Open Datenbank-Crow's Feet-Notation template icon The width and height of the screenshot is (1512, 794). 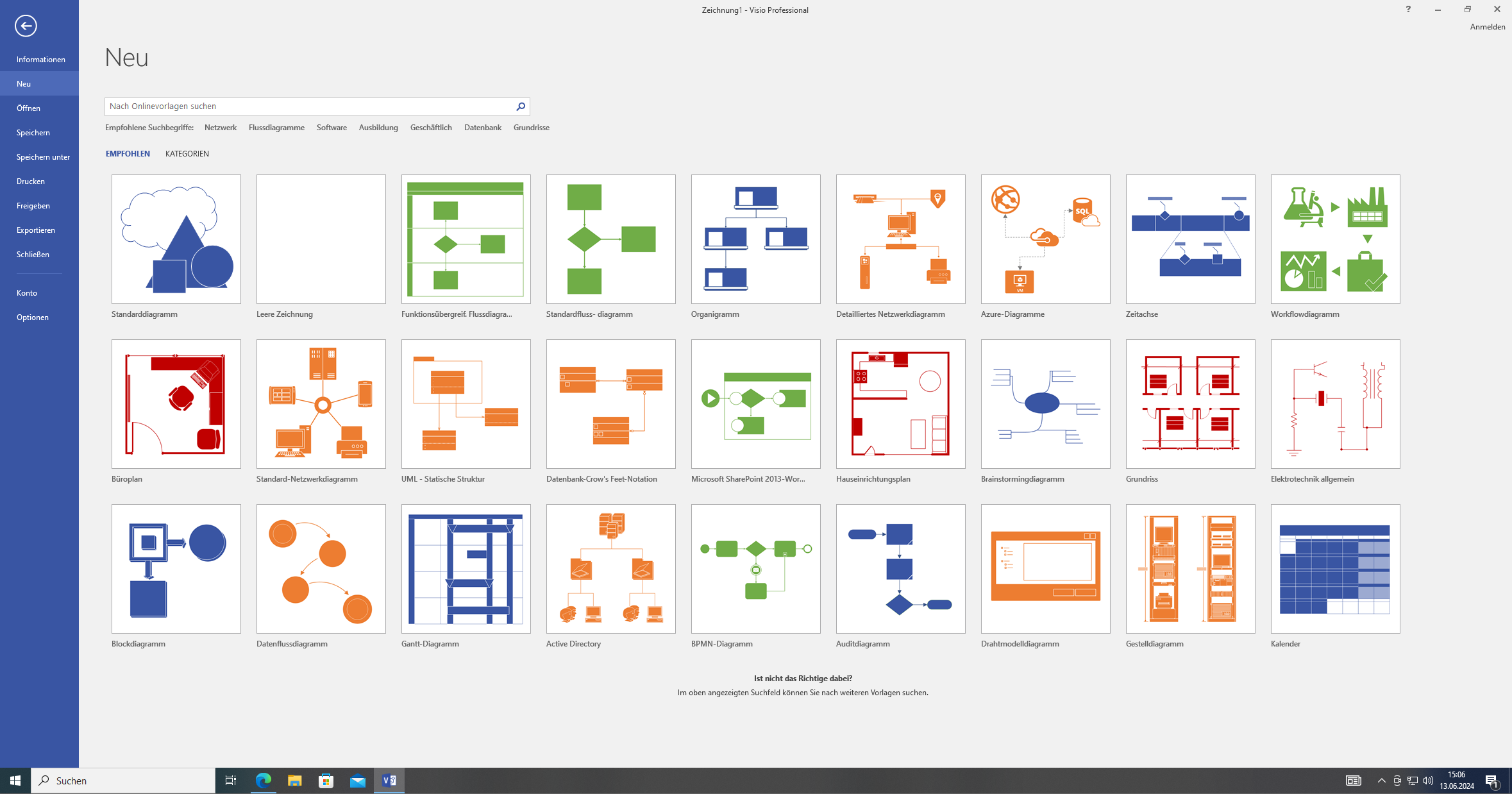611,404
